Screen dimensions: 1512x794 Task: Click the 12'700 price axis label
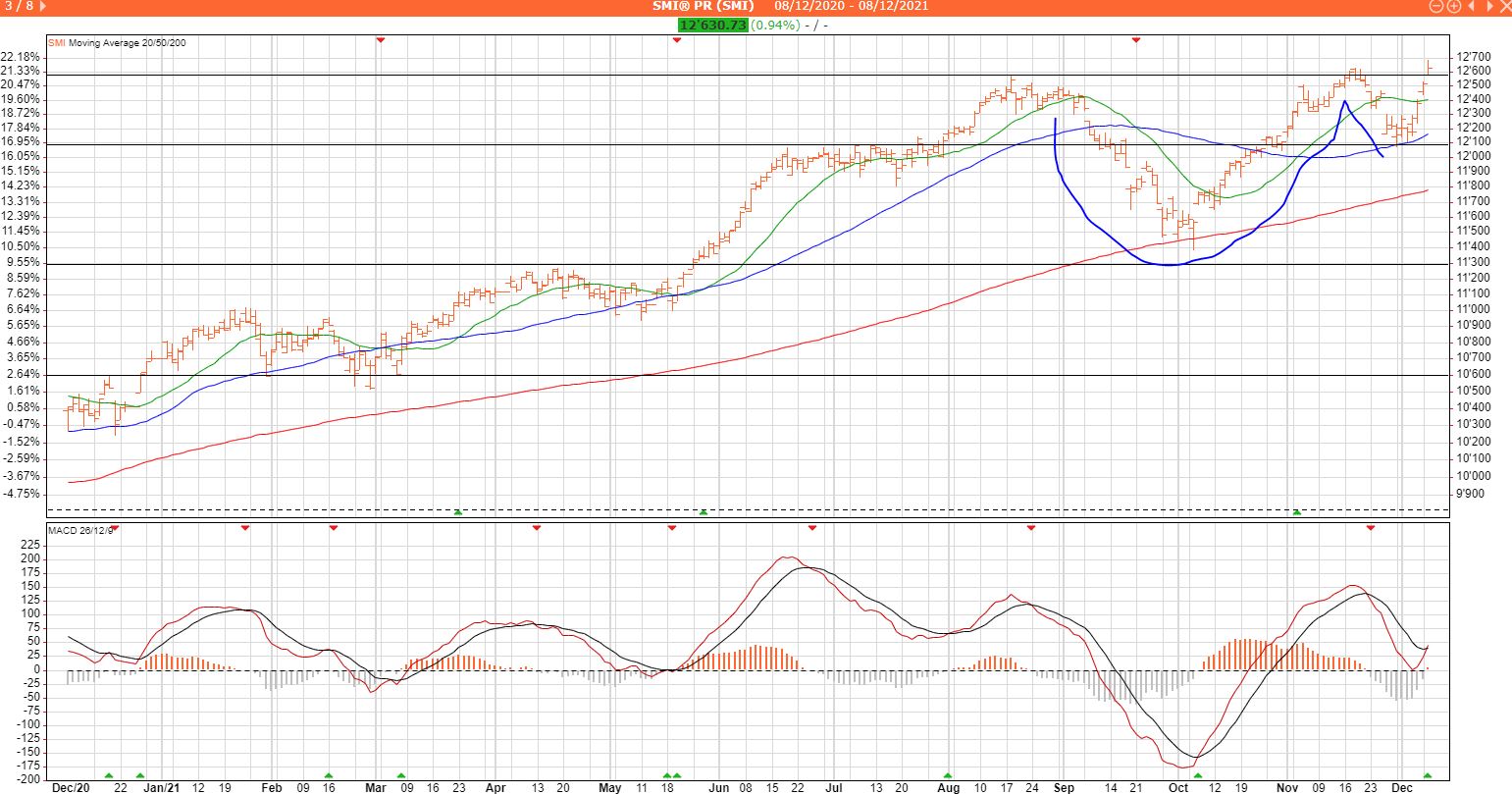[x=1474, y=57]
